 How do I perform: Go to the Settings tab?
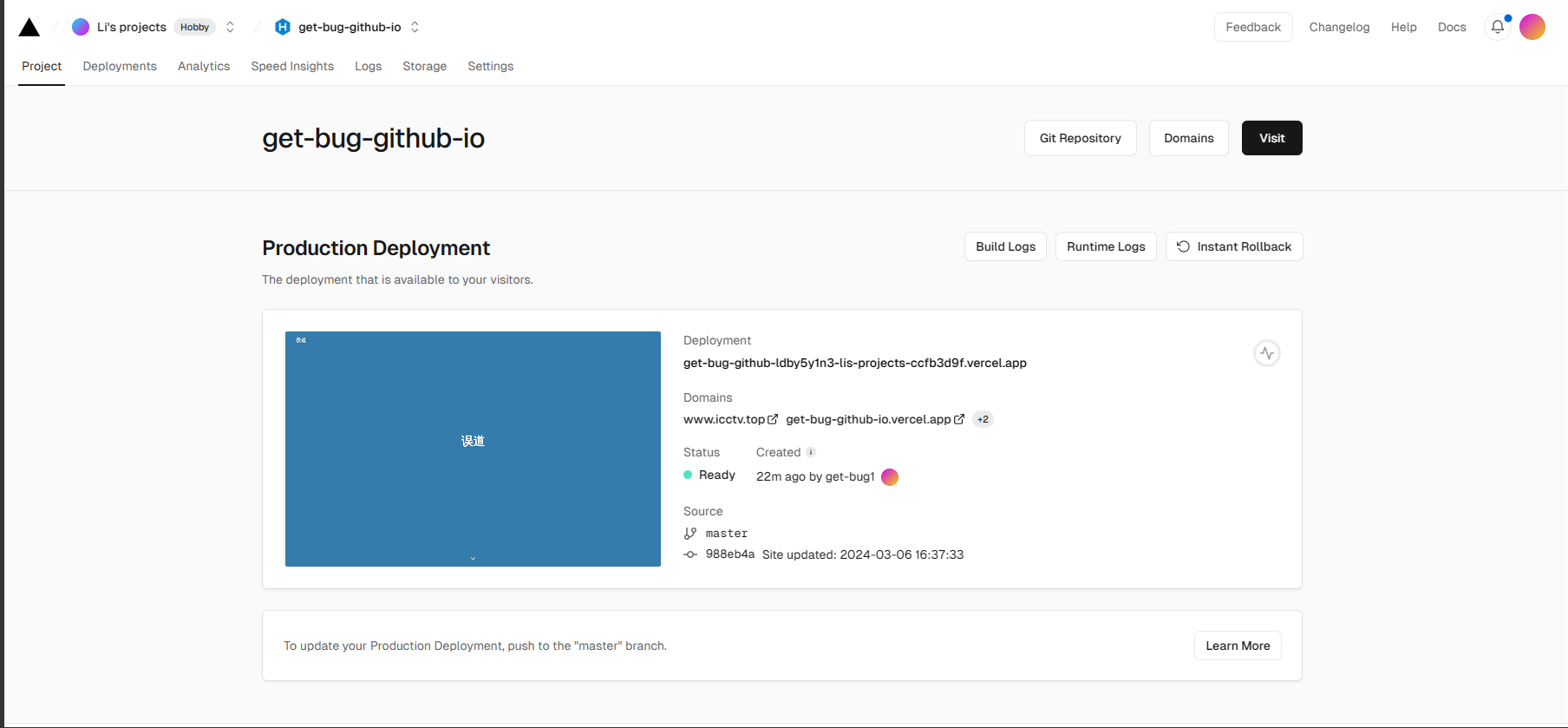click(x=490, y=66)
